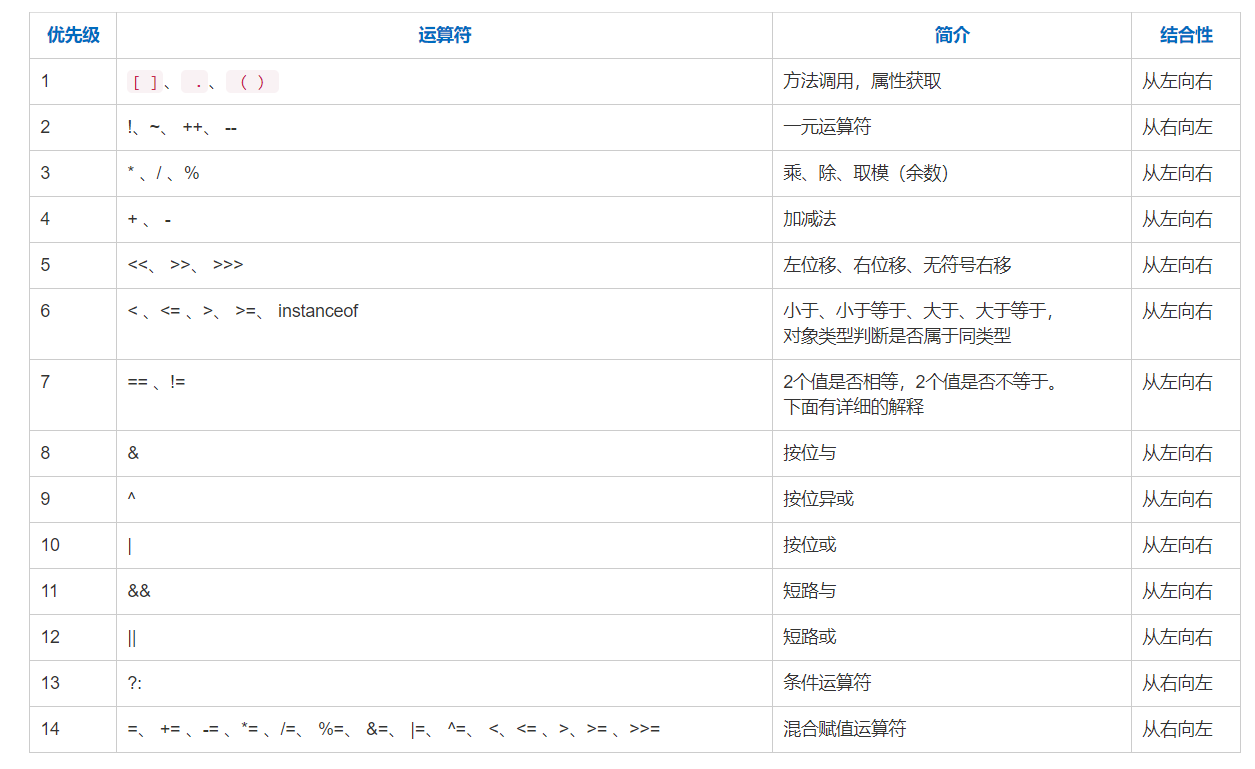Click the 短路或 description

(810, 638)
